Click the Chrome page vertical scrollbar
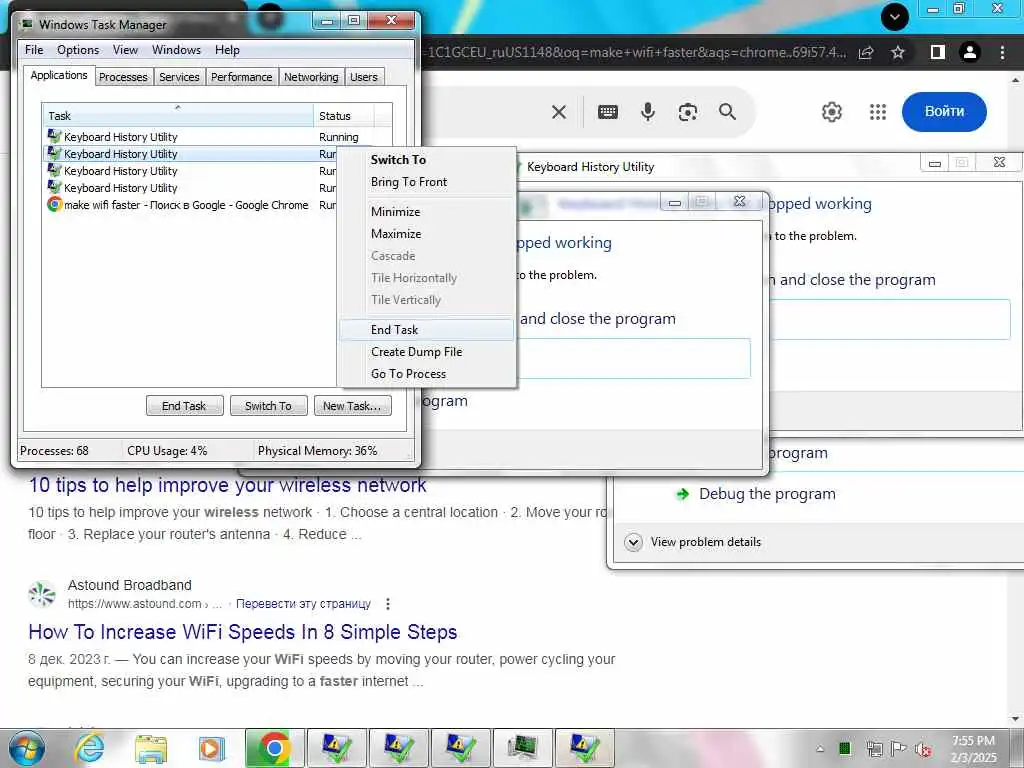Image resolution: width=1024 pixels, height=768 pixels. [1015, 398]
